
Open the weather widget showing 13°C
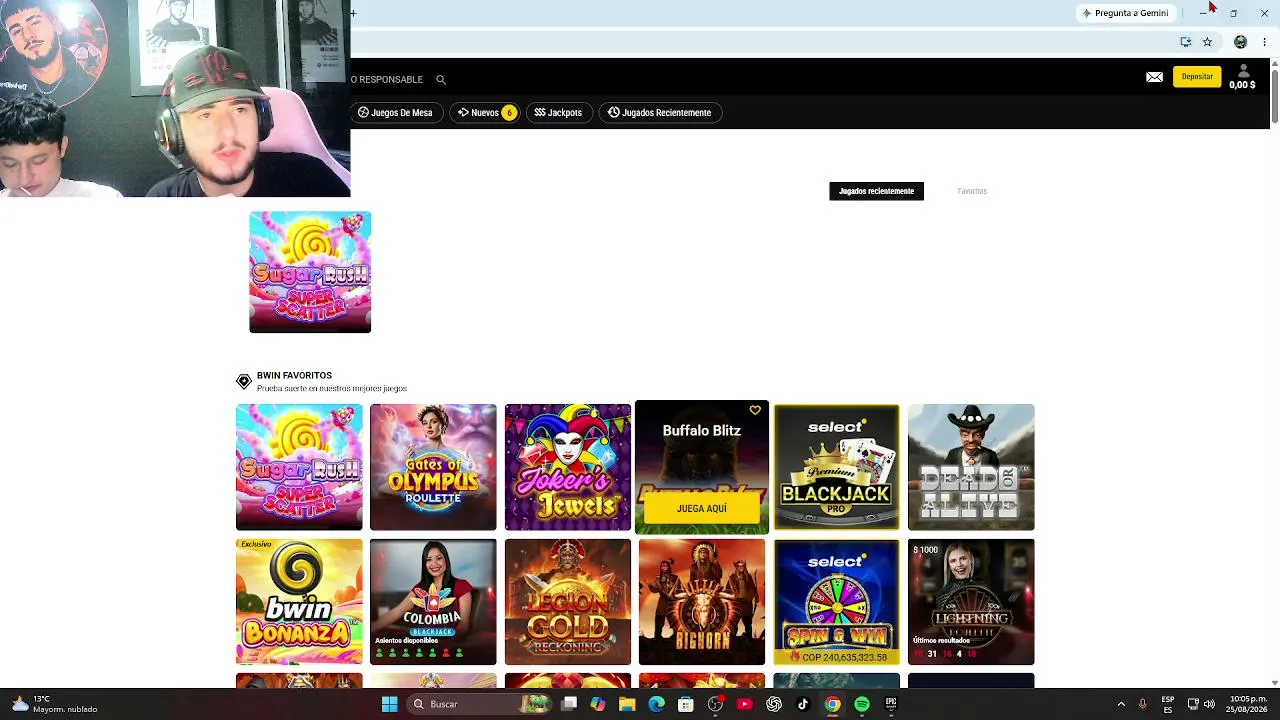[x=55, y=704]
